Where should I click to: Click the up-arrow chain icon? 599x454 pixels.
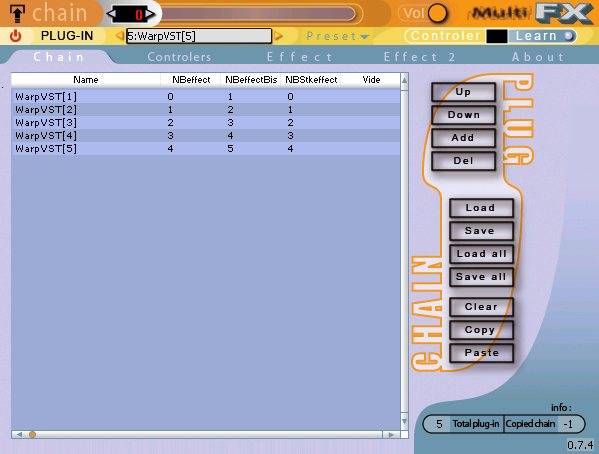[17, 14]
